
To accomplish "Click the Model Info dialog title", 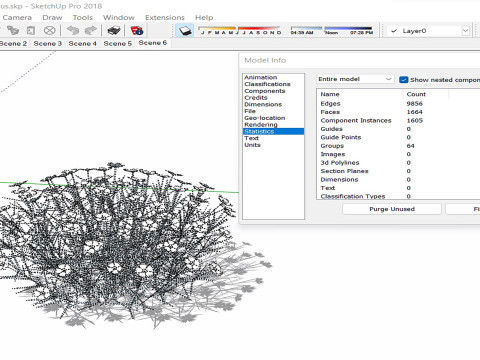I will 265,60.
